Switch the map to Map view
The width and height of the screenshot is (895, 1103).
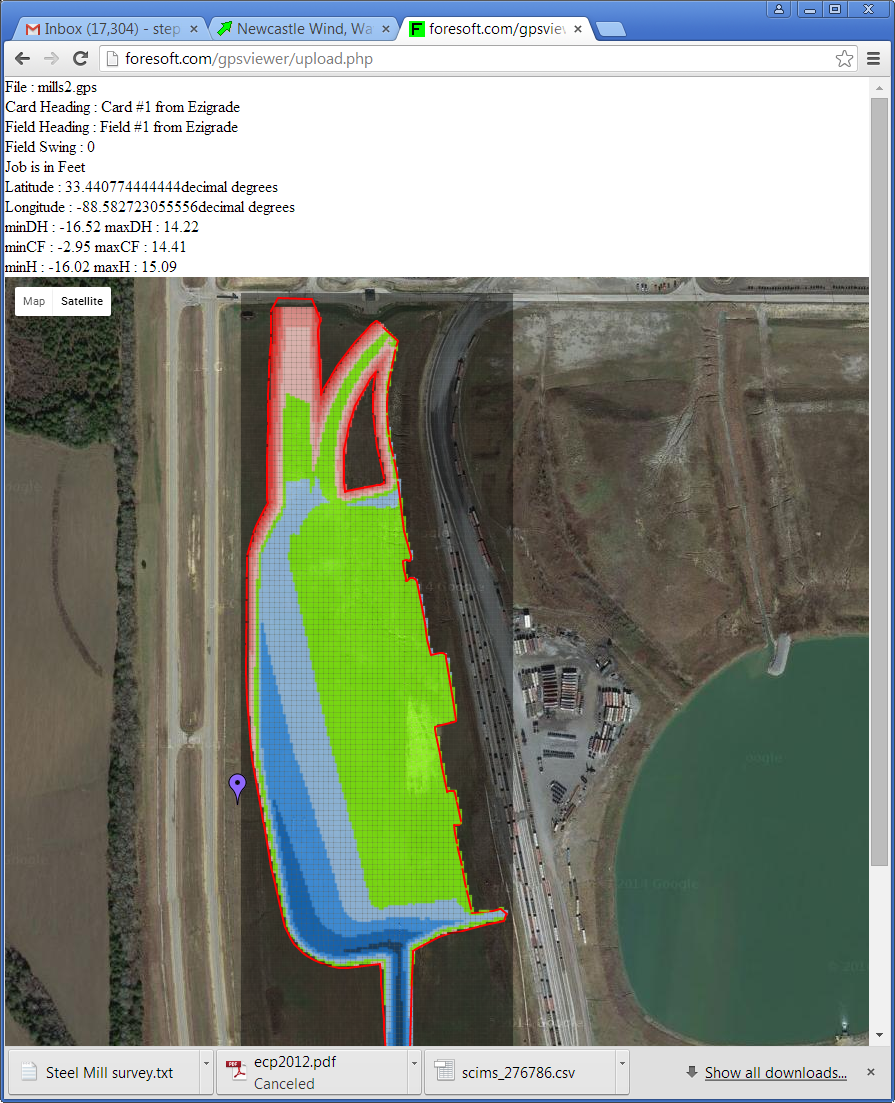tap(34, 301)
